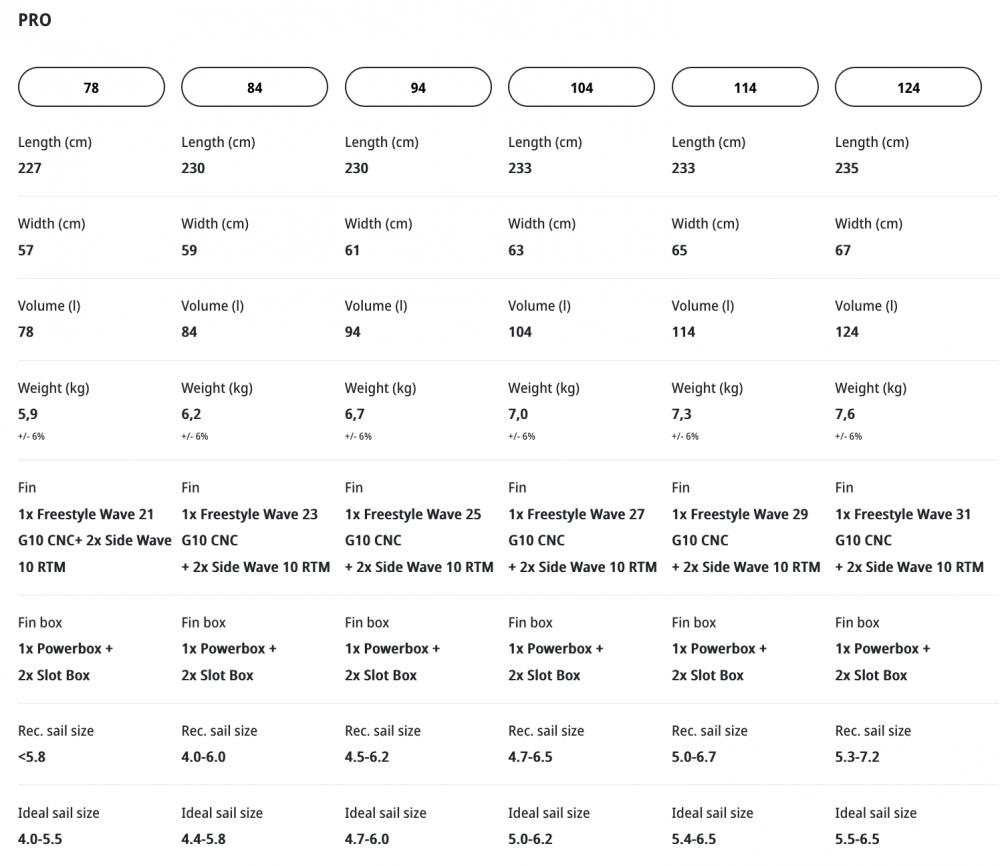Select the 78 size pill button
1000x866 pixels.
point(91,88)
